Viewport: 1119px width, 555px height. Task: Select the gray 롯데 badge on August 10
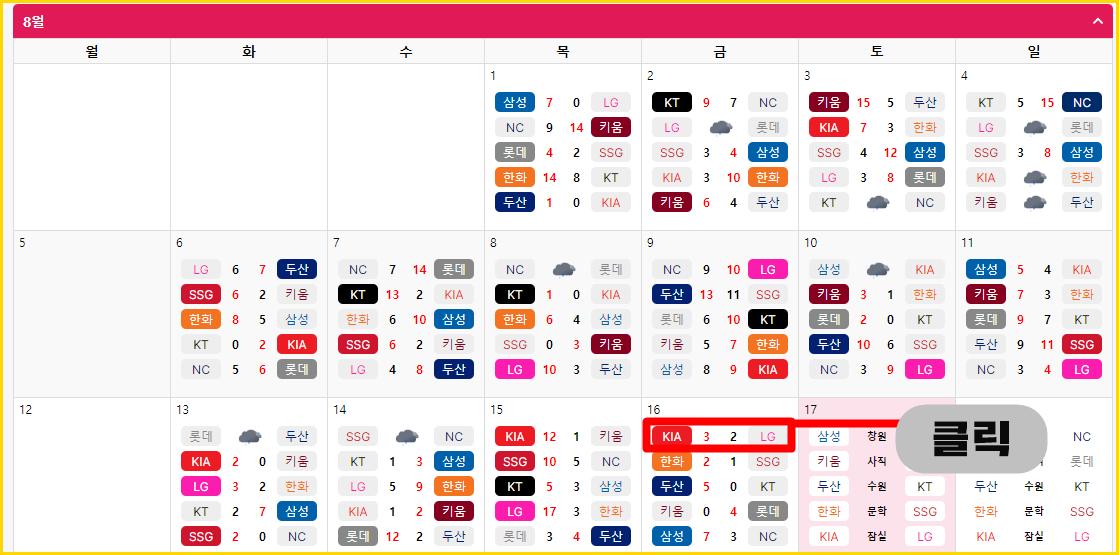click(829, 320)
